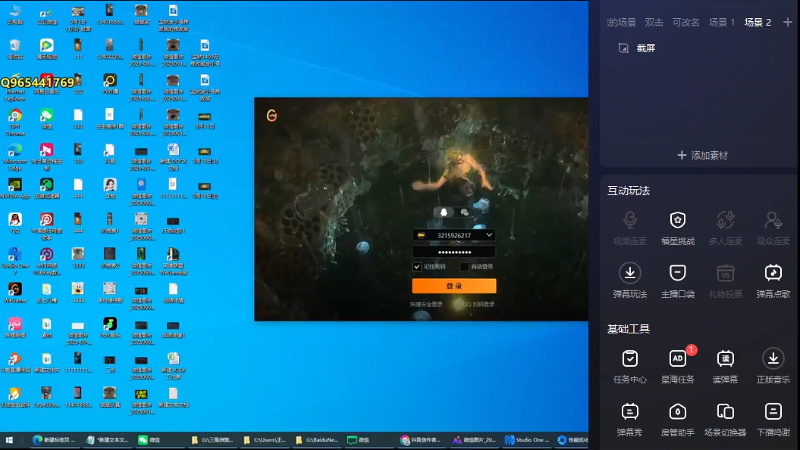Select the 游场景 scene tab
The width and height of the screenshot is (800, 450).
click(x=621, y=22)
